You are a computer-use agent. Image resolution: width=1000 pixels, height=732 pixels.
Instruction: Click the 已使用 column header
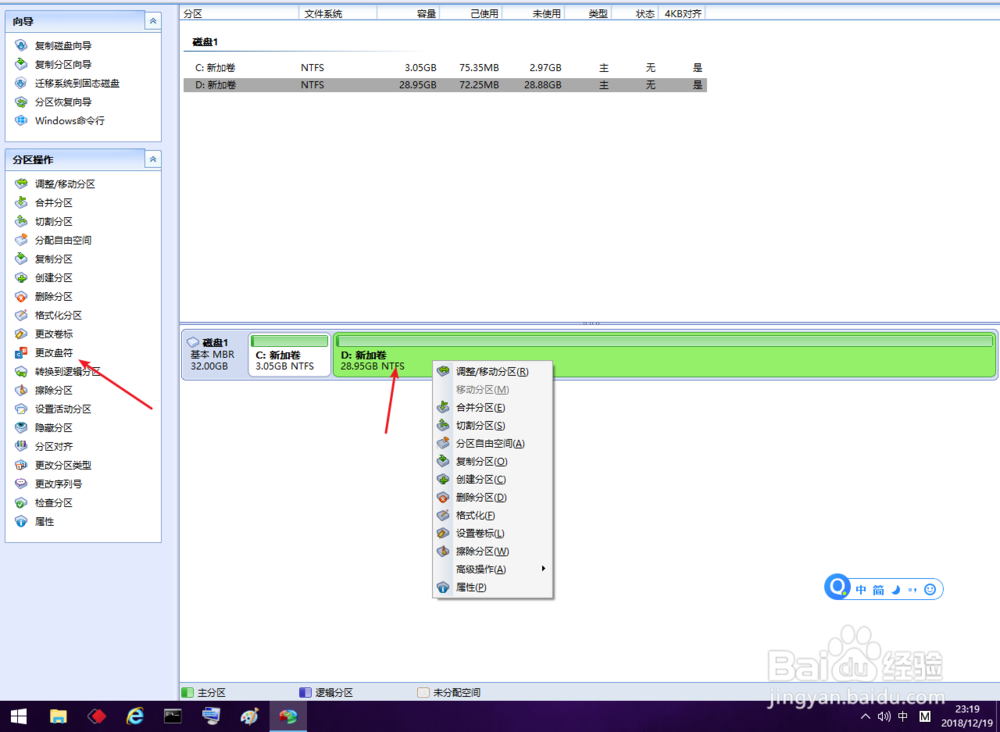[471, 13]
